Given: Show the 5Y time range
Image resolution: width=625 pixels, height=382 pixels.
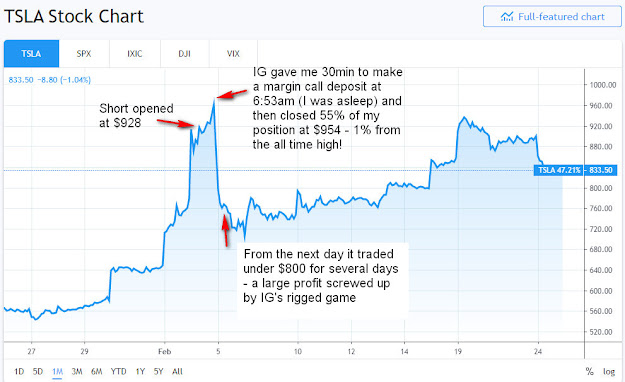Looking at the screenshot, I should (159, 371).
